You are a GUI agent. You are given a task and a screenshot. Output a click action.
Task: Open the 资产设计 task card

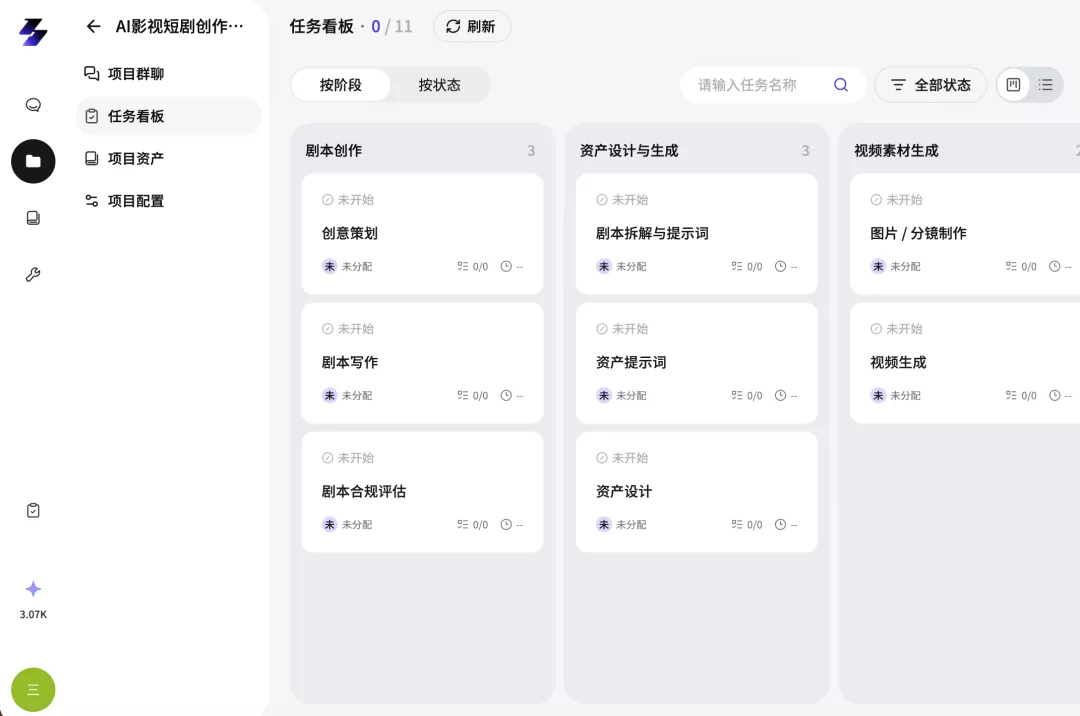coord(696,492)
